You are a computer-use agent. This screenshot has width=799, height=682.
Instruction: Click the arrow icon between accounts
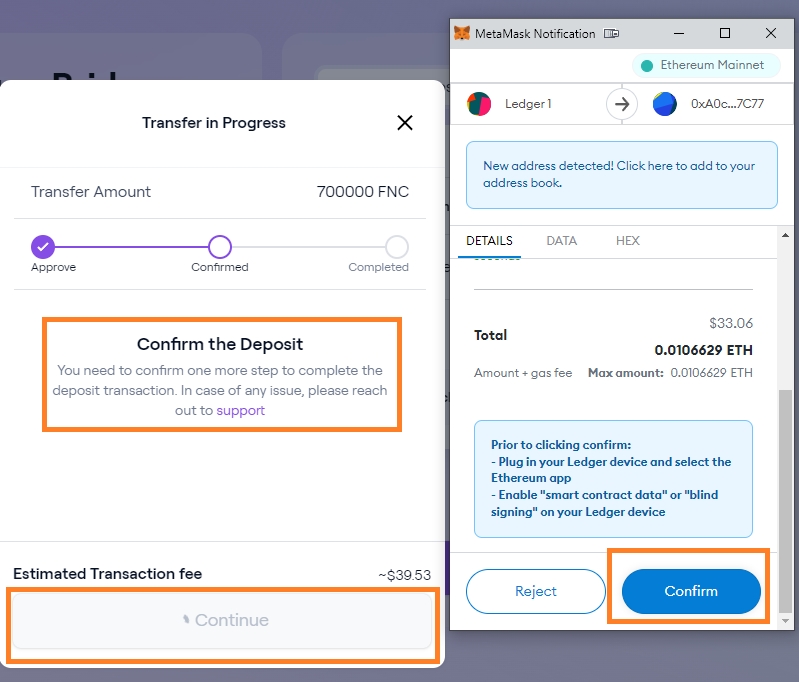coord(621,104)
